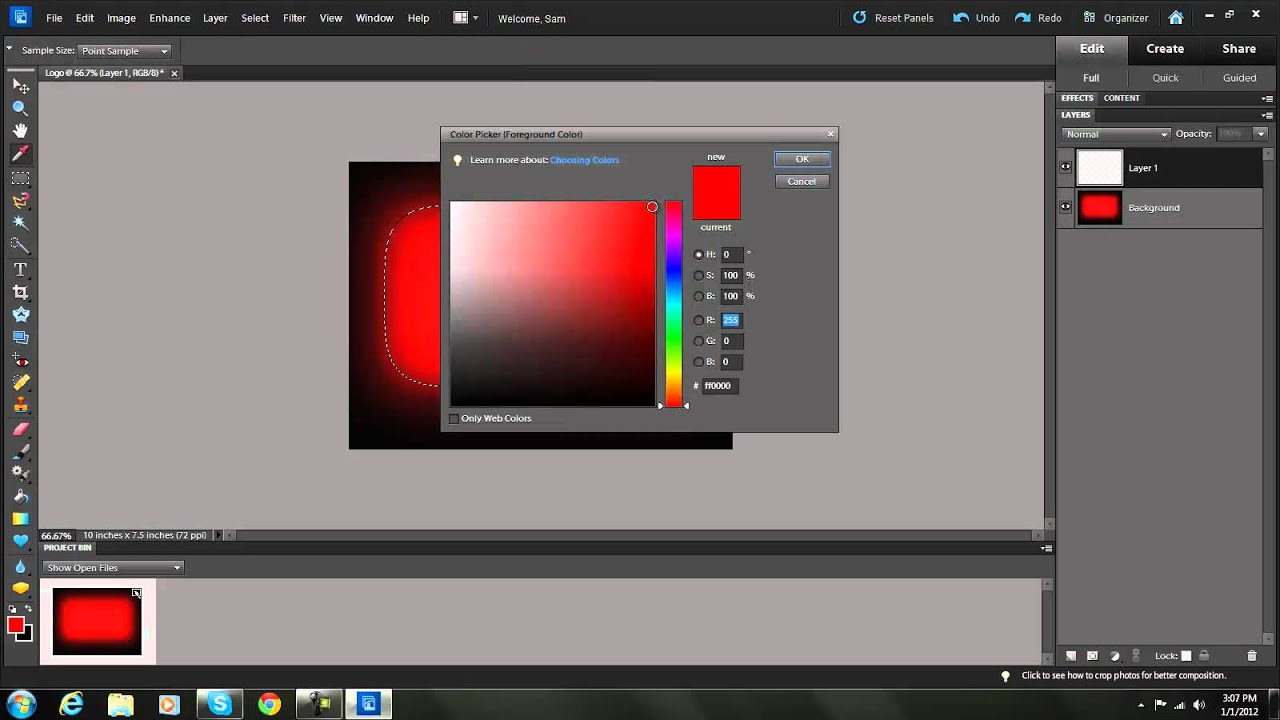Select the Hand tool
The width and height of the screenshot is (1280, 720).
(x=20, y=131)
